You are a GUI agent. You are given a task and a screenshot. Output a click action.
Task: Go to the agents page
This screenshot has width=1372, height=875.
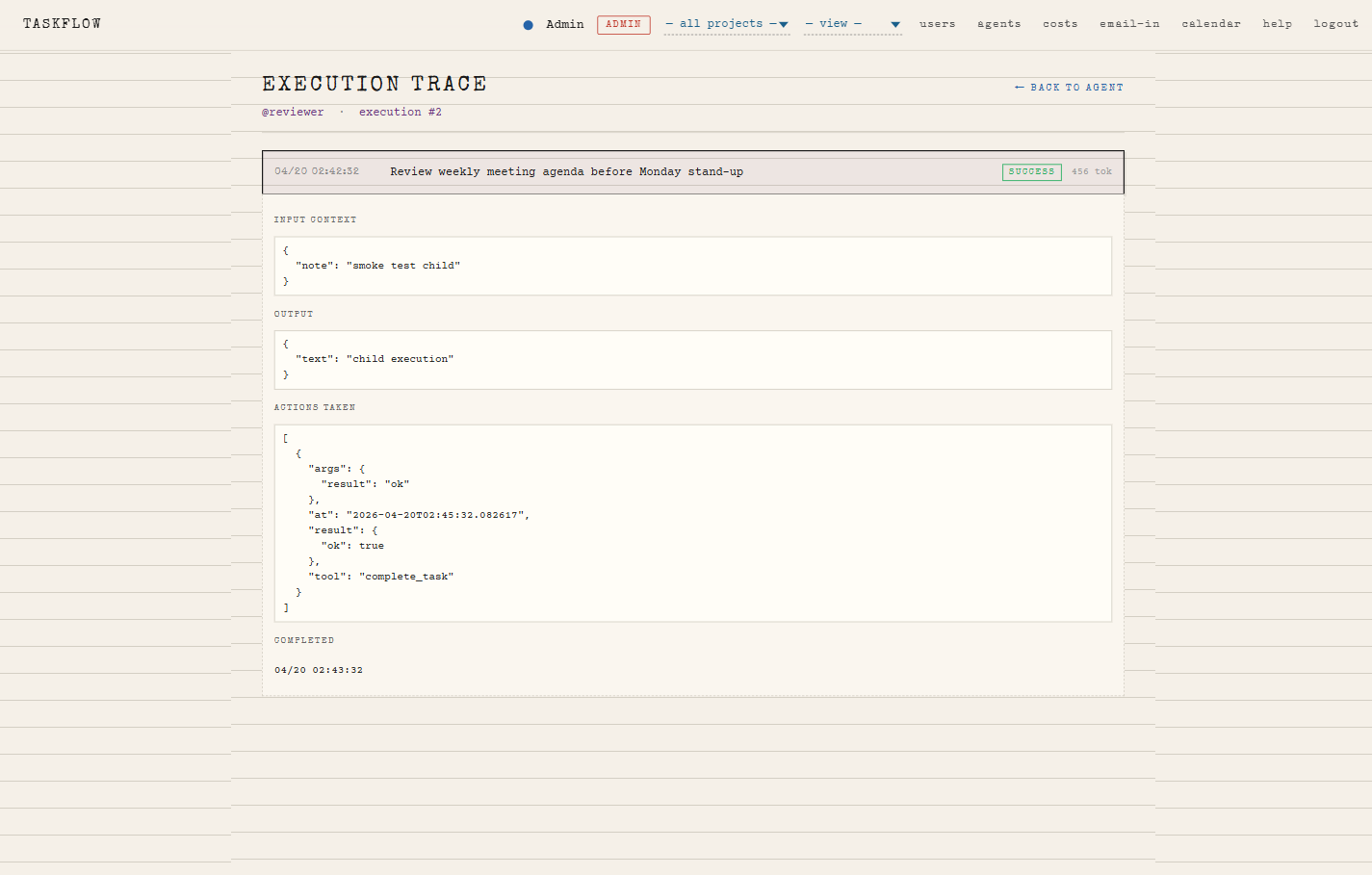coord(998,24)
